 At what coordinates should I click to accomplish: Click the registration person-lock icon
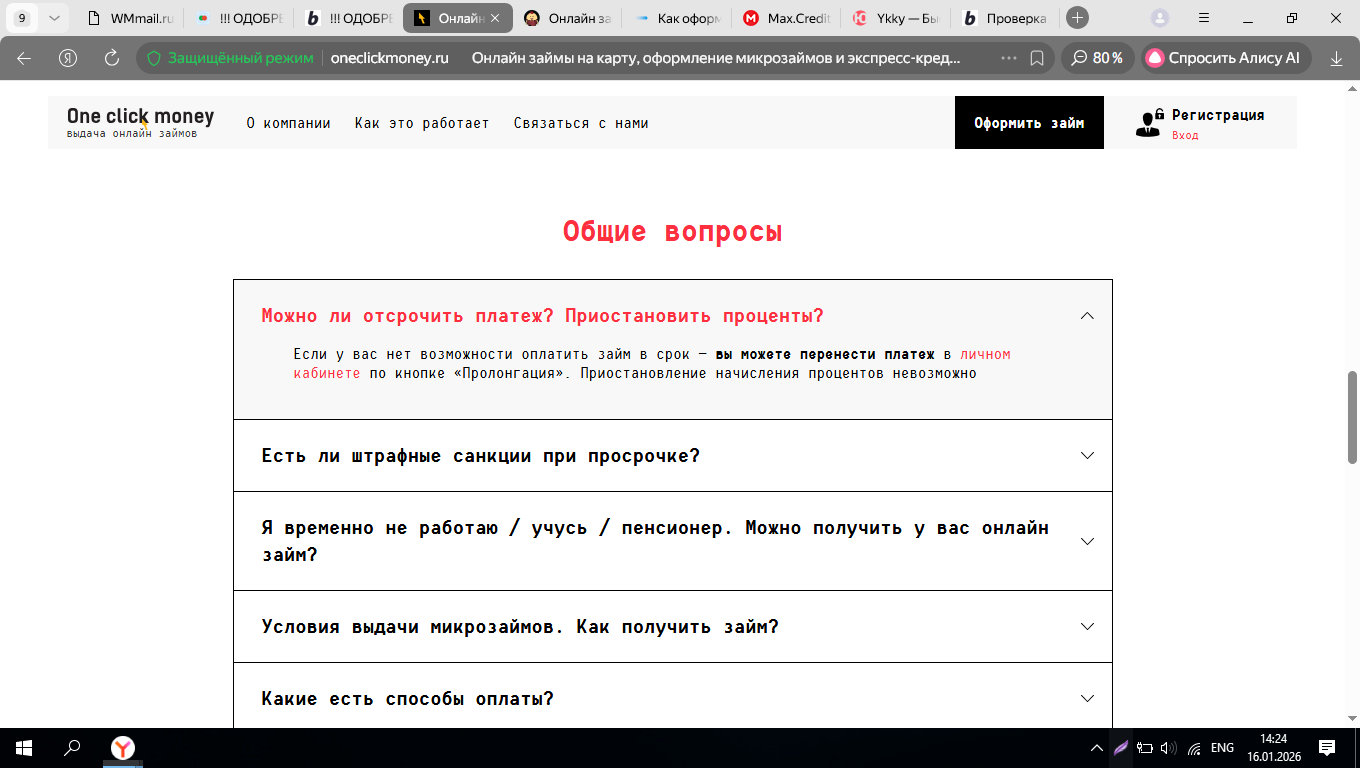point(1149,122)
